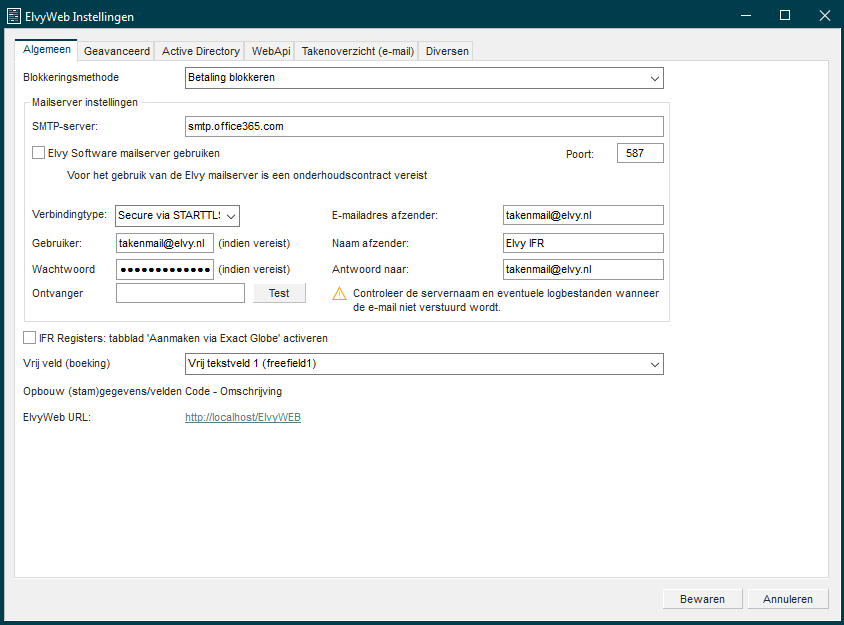
Task: Enable Elvy Software mailserver gebruiken checkbox
Action: (38, 153)
